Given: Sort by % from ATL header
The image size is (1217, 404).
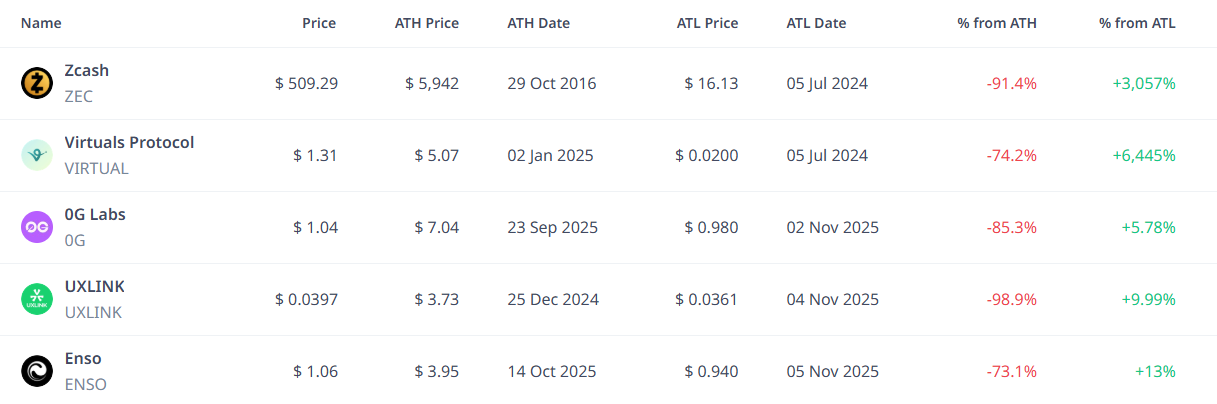Looking at the screenshot, I should pyautogui.click(x=1137, y=23).
